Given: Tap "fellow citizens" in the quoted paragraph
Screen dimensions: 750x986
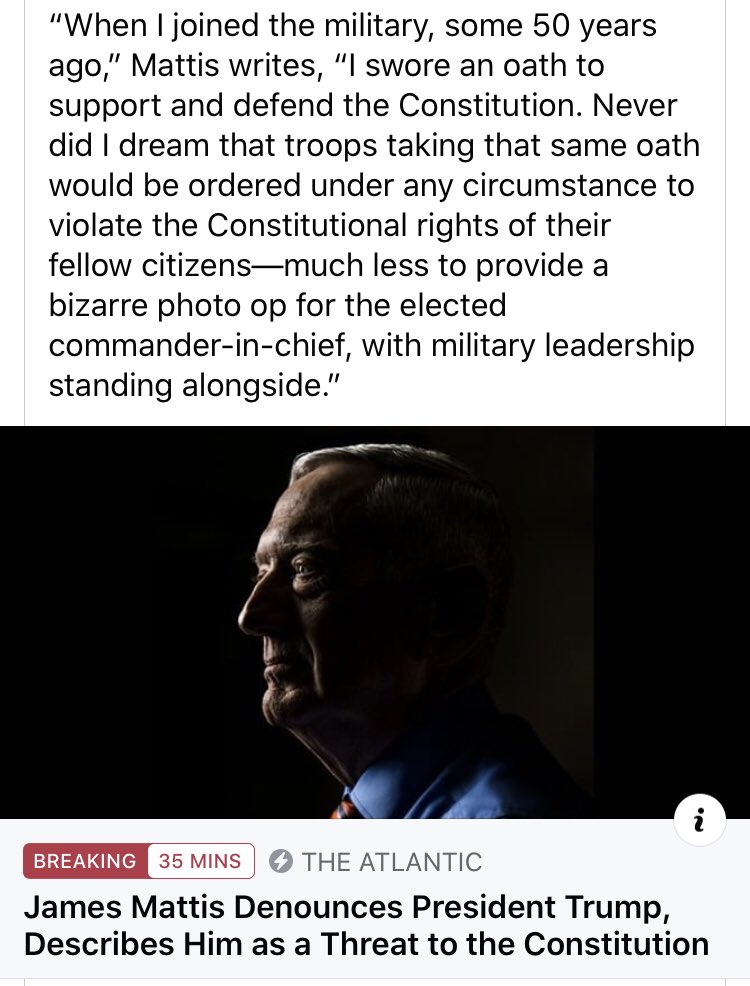Looking at the screenshot, I should 151,265.
